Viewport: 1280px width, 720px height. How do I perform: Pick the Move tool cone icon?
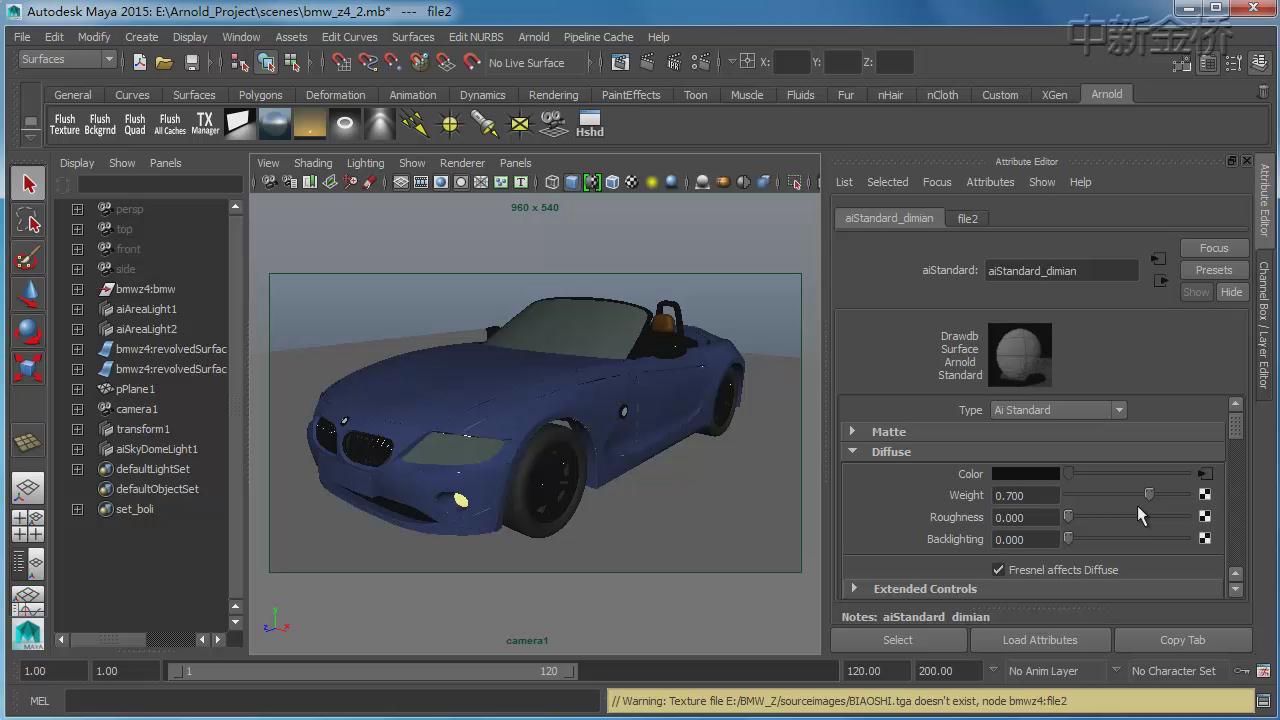coord(28,294)
